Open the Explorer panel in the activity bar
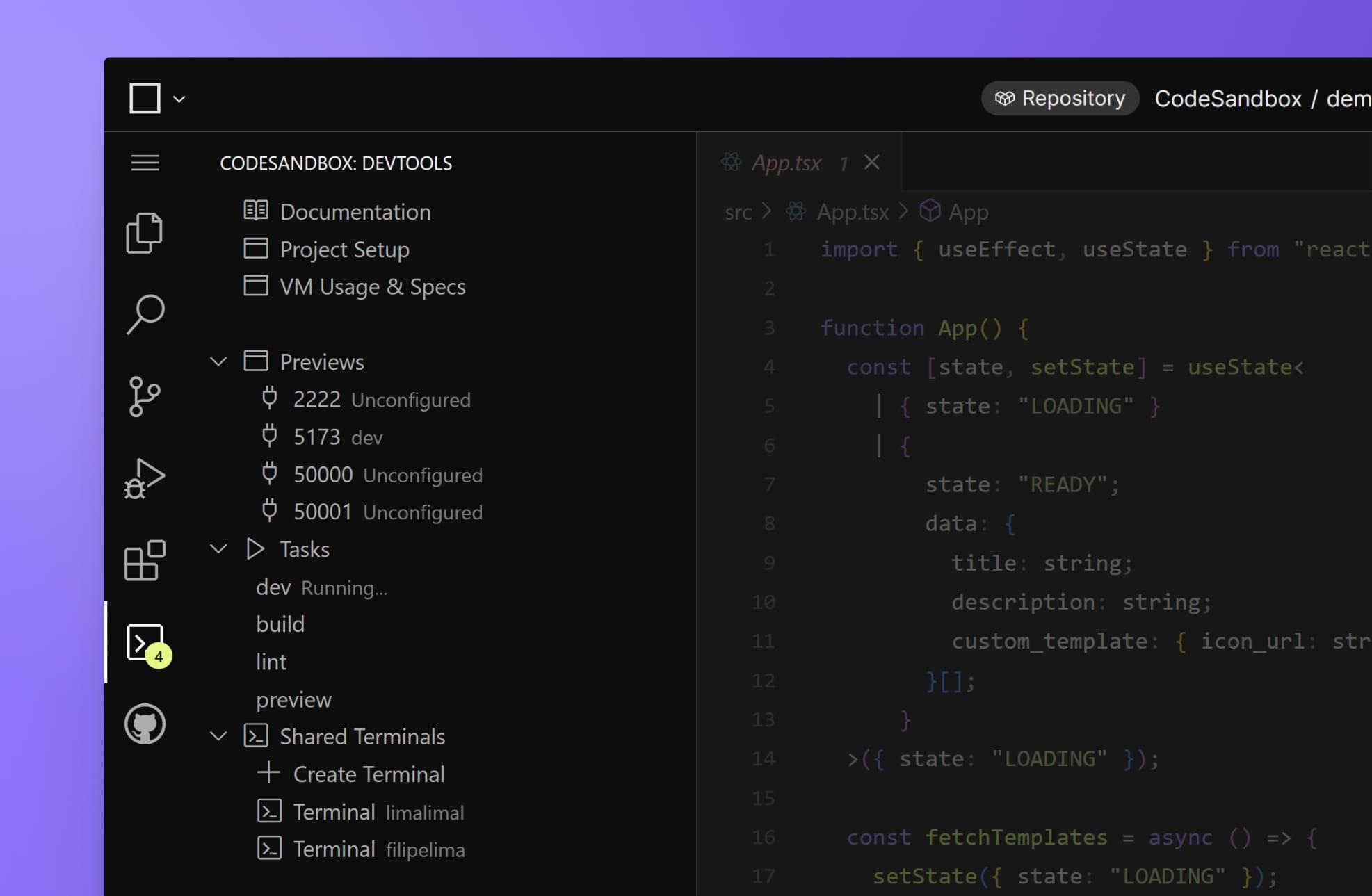The image size is (1372, 896). point(145,232)
